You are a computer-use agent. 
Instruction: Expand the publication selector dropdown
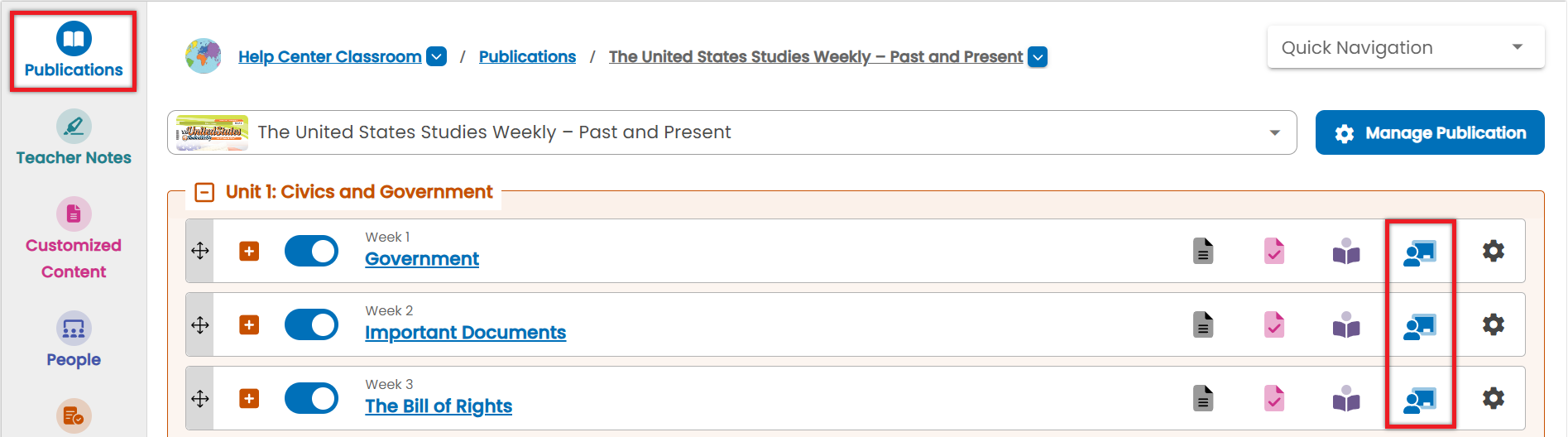tap(732, 132)
